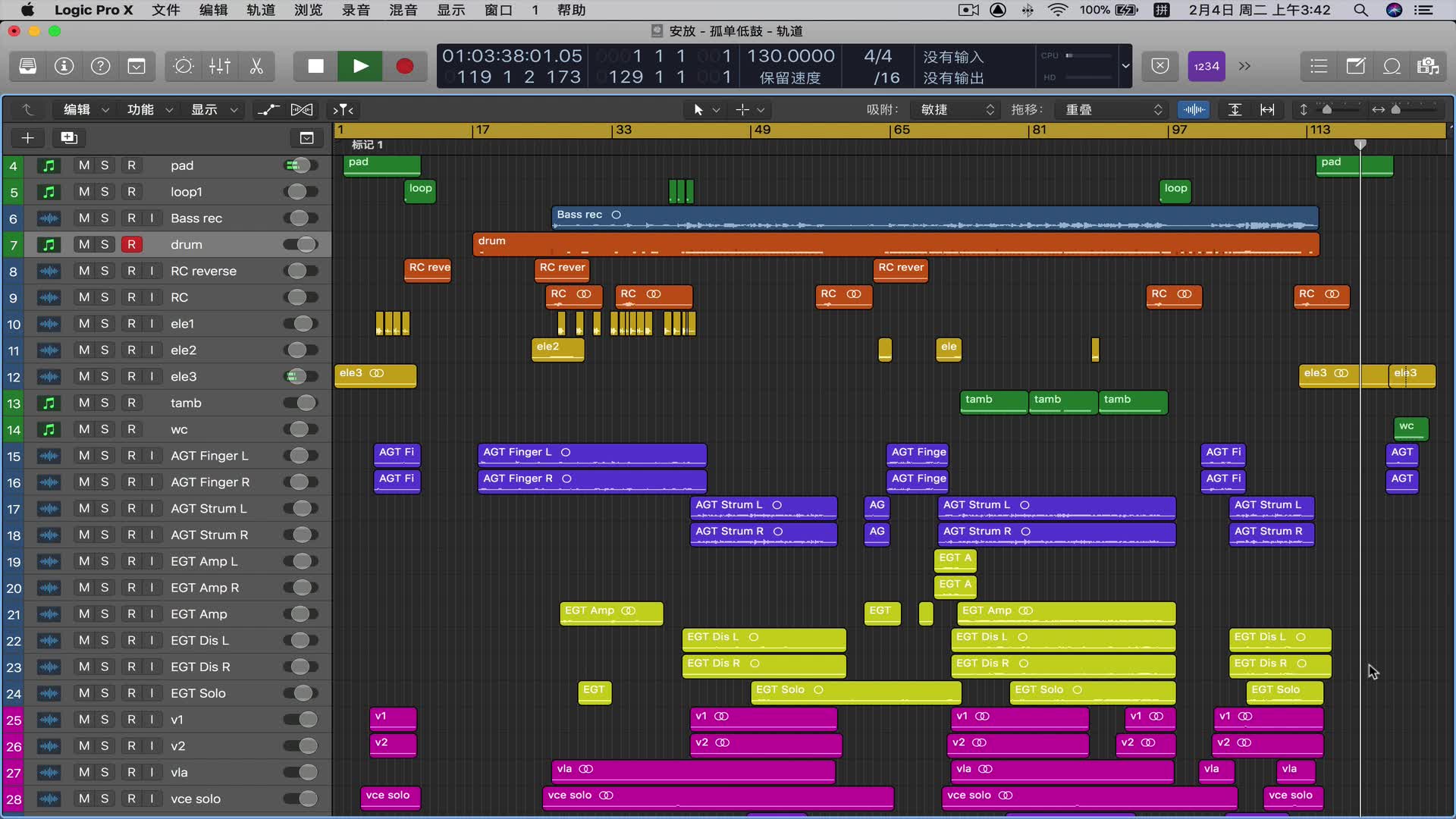Click the 4/4 time signature display

point(878,56)
